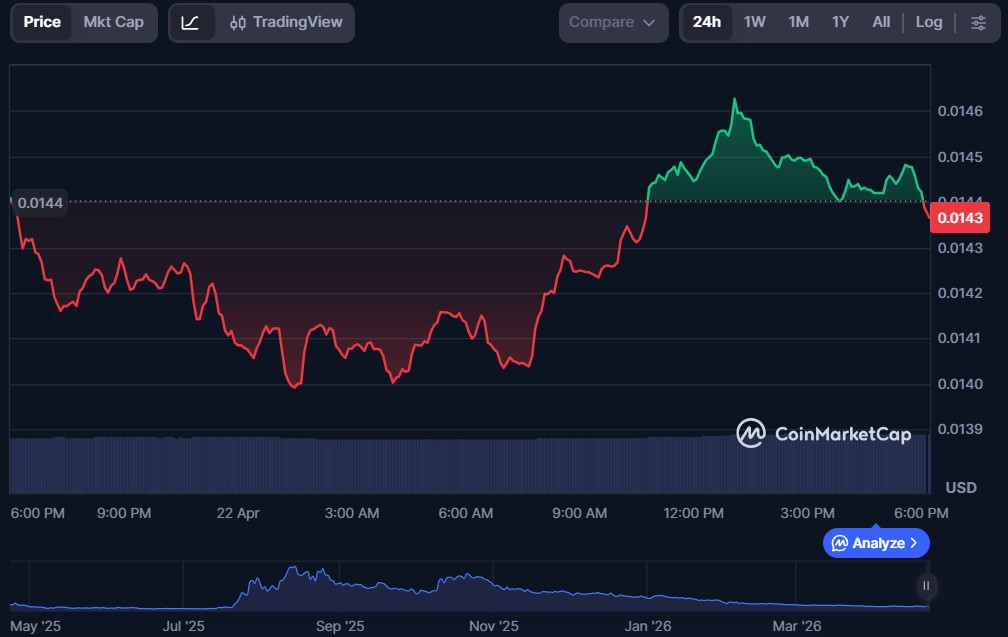
Task: Click the pause-style handle on the range selector
Action: click(x=926, y=586)
